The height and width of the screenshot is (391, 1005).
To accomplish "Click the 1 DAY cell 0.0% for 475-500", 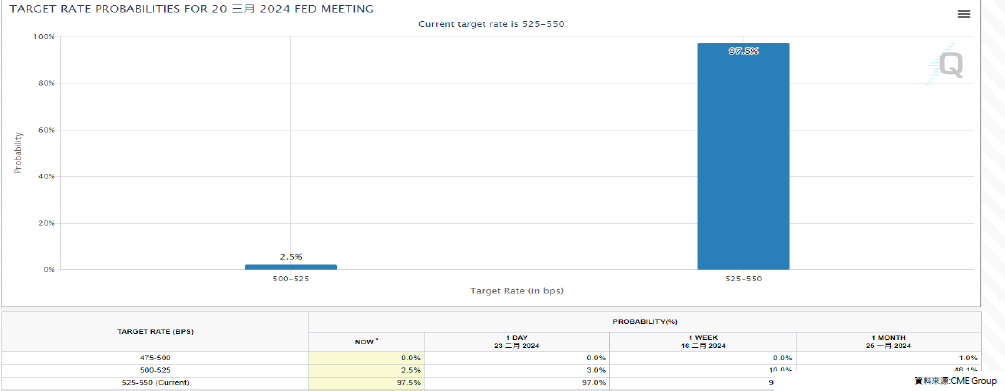I will 517,358.
